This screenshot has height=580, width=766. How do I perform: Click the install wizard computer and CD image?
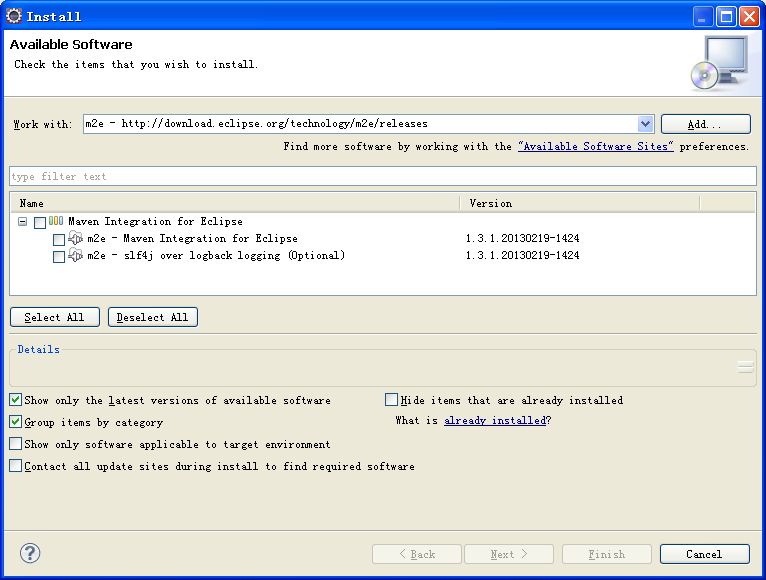(x=719, y=63)
